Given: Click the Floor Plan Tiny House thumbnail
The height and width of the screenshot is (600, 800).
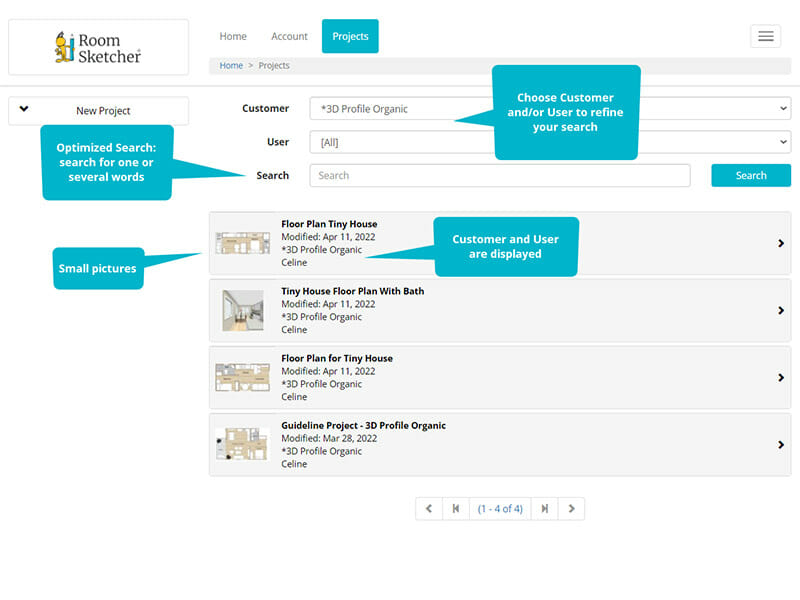Looking at the screenshot, I should (243, 243).
